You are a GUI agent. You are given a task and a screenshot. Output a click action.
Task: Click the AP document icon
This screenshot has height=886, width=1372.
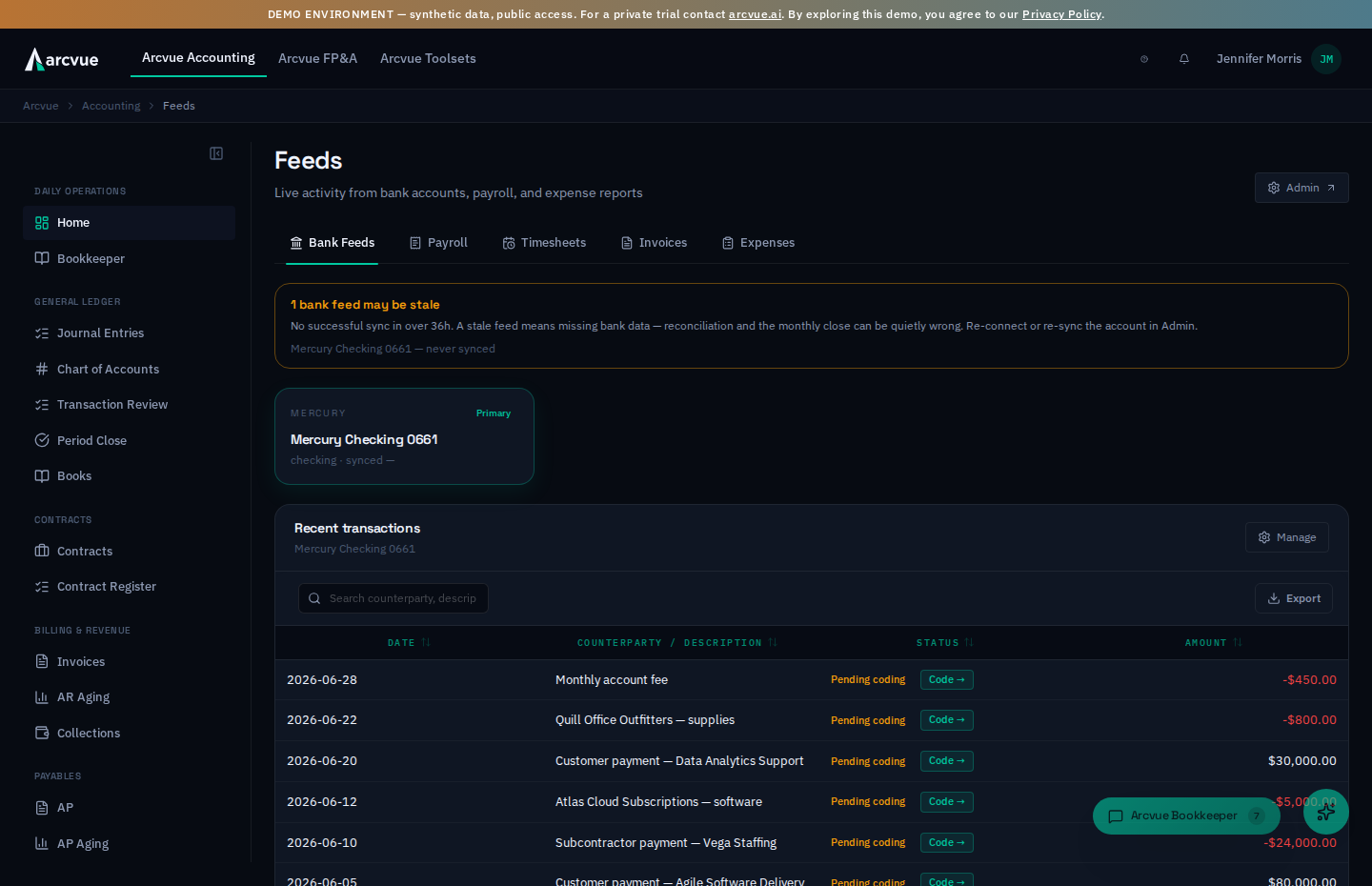tap(42, 808)
